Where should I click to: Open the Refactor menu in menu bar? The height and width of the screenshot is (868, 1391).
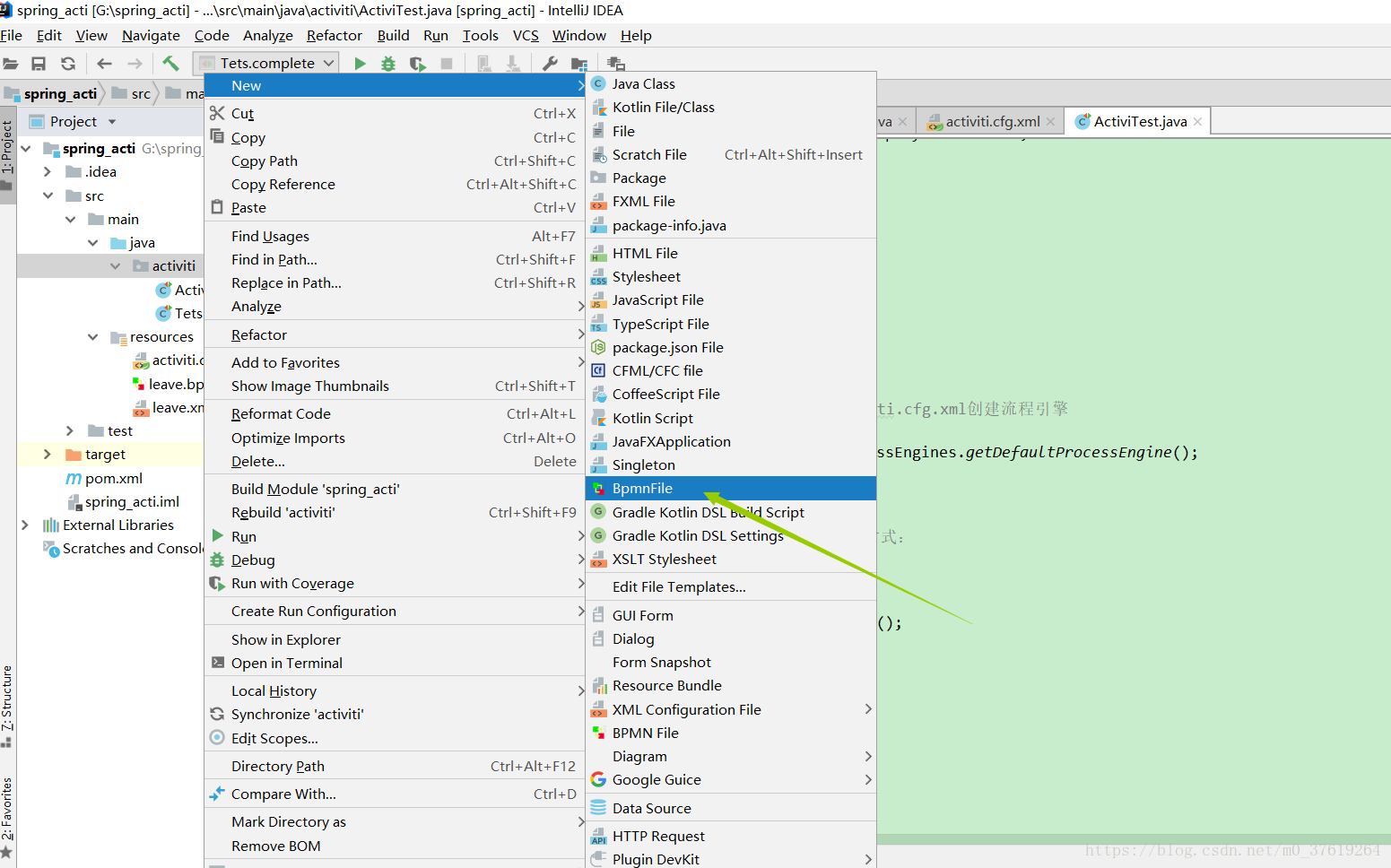click(x=335, y=36)
